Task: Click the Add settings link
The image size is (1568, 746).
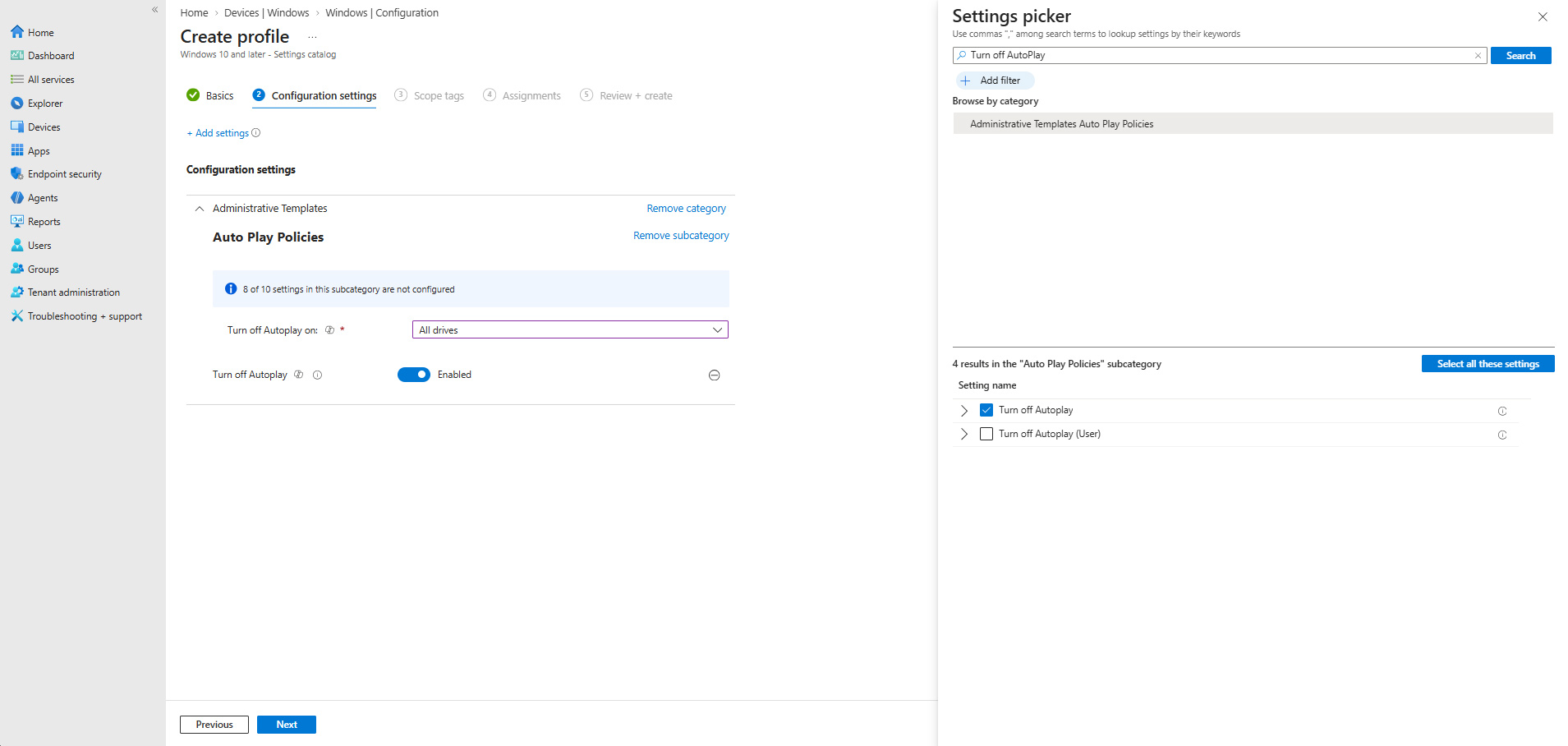Action: [218, 133]
